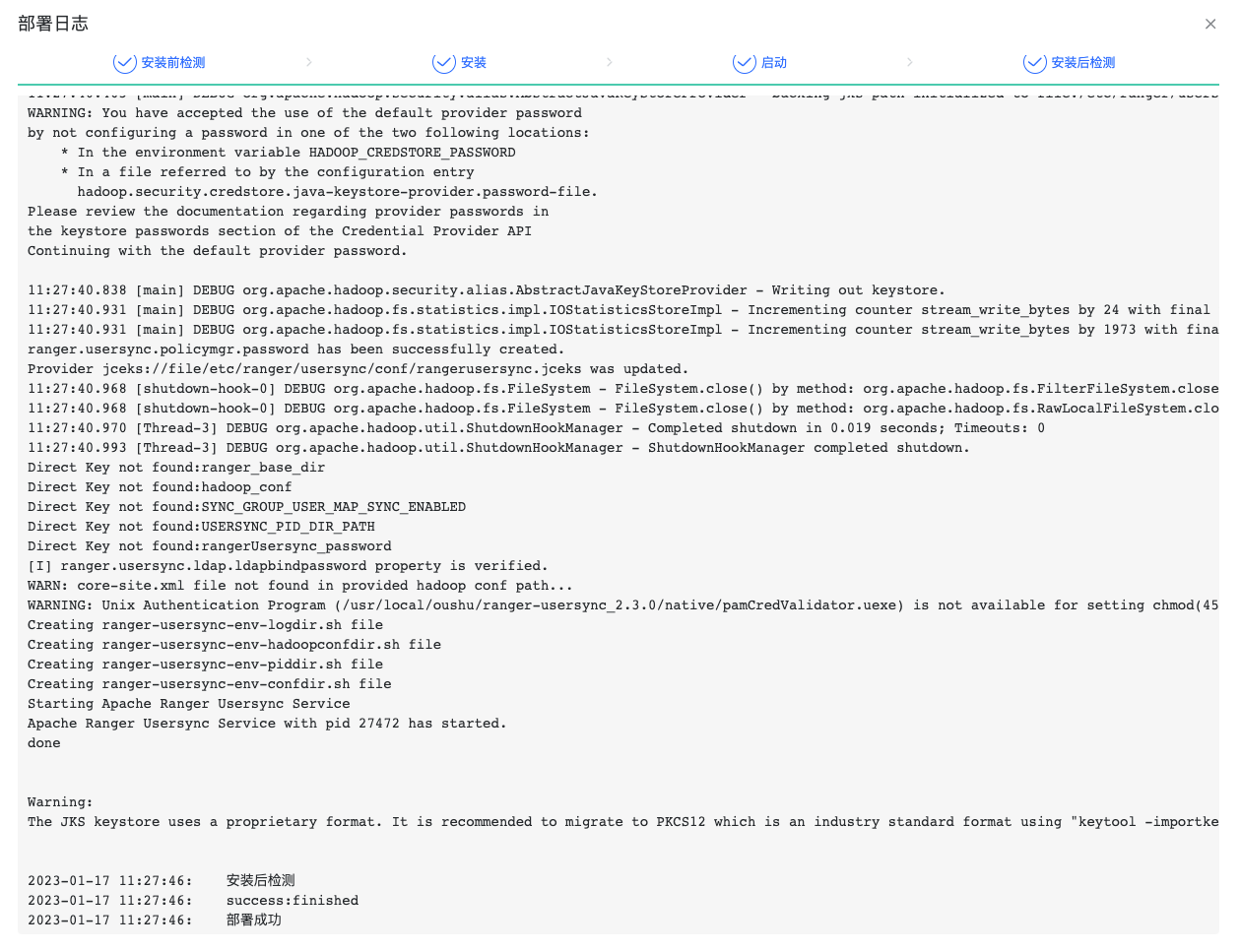This screenshot has height=952, width=1240.
Task: Click the 'ldapbindpassword property is verified' line
Action: pos(288,566)
